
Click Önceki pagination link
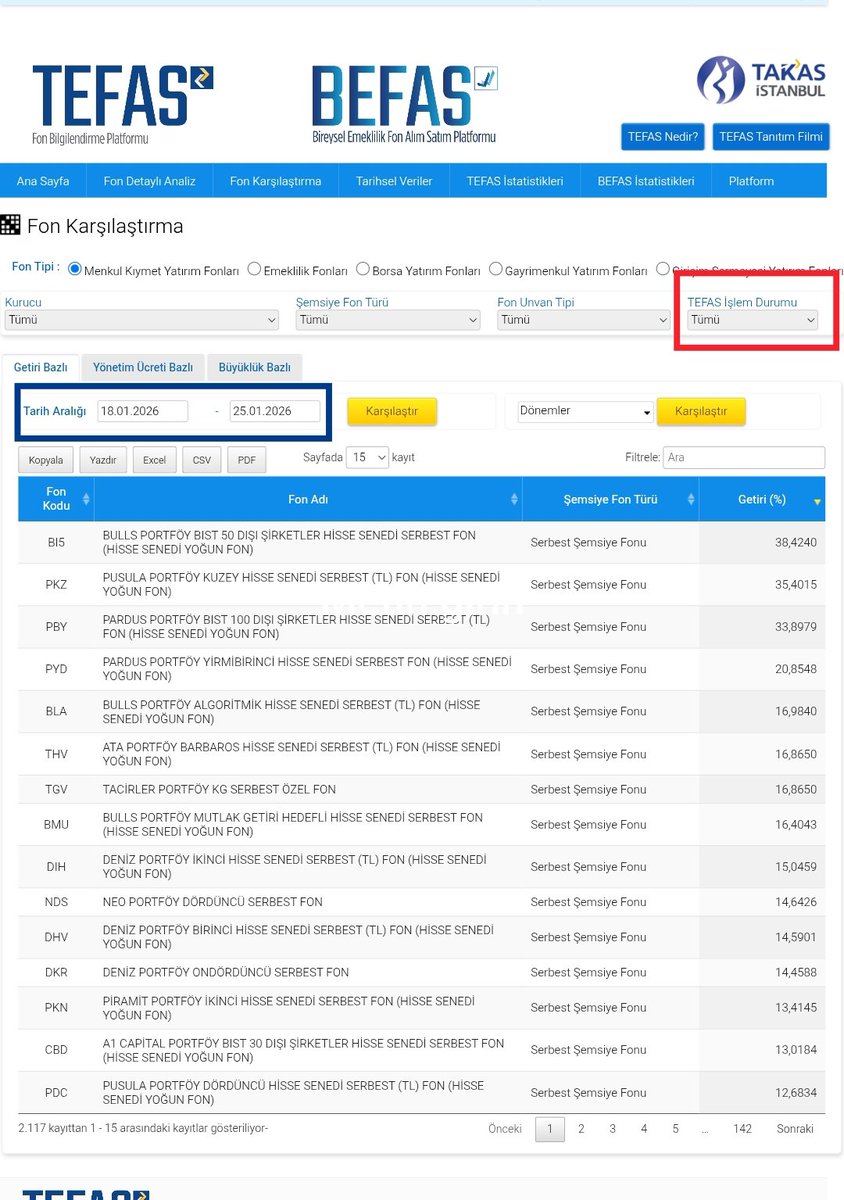pyautogui.click(x=505, y=1129)
